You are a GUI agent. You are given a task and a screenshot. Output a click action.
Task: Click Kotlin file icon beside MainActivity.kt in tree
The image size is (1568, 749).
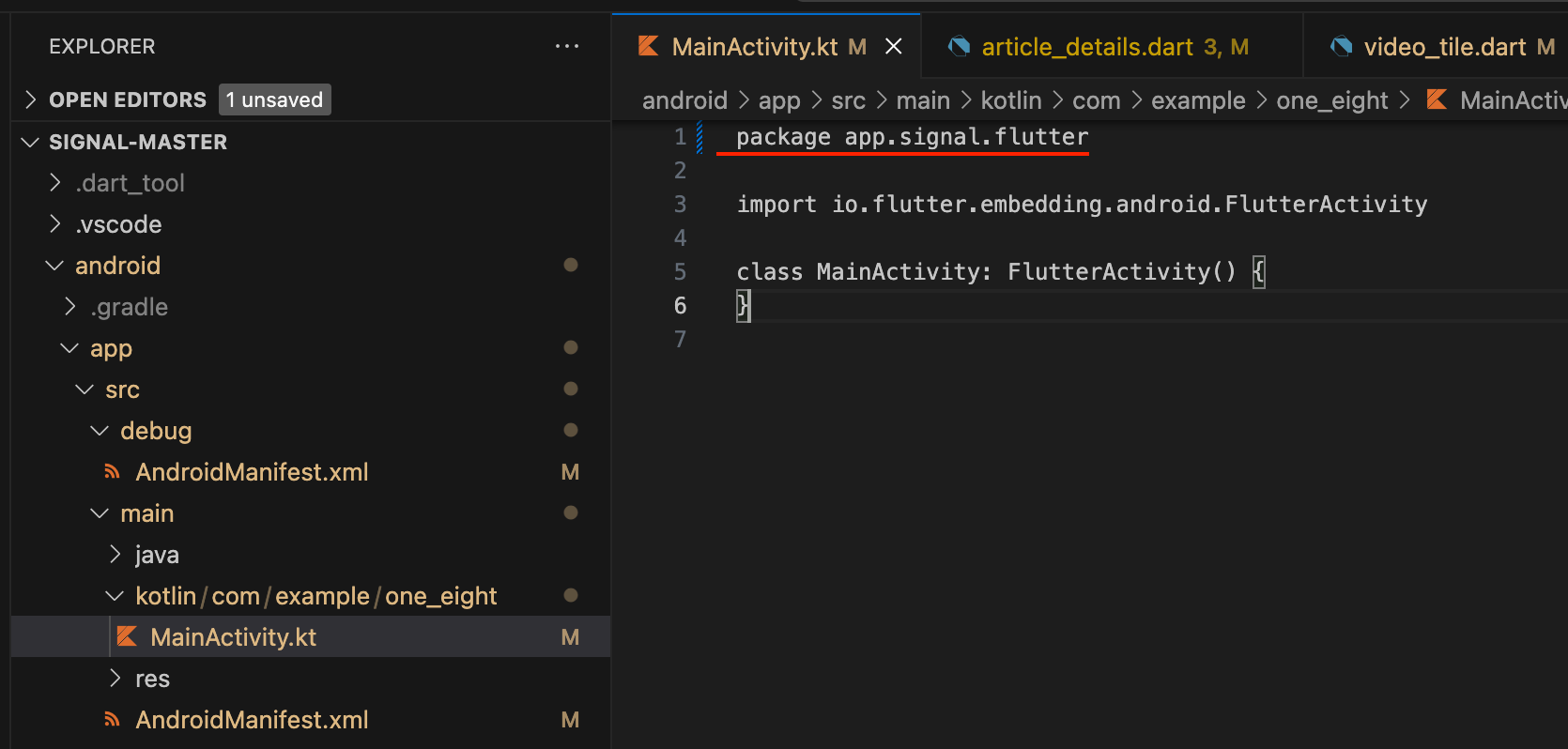127,637
